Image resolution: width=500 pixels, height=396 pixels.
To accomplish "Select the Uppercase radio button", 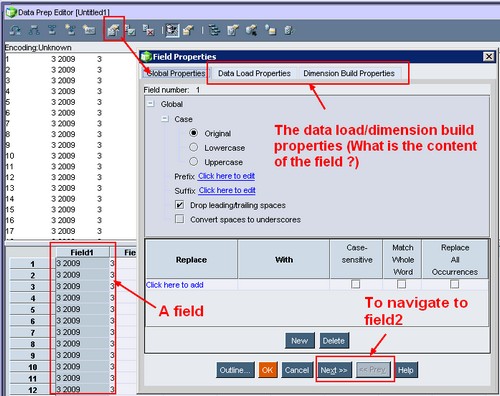I will (193, 162).
